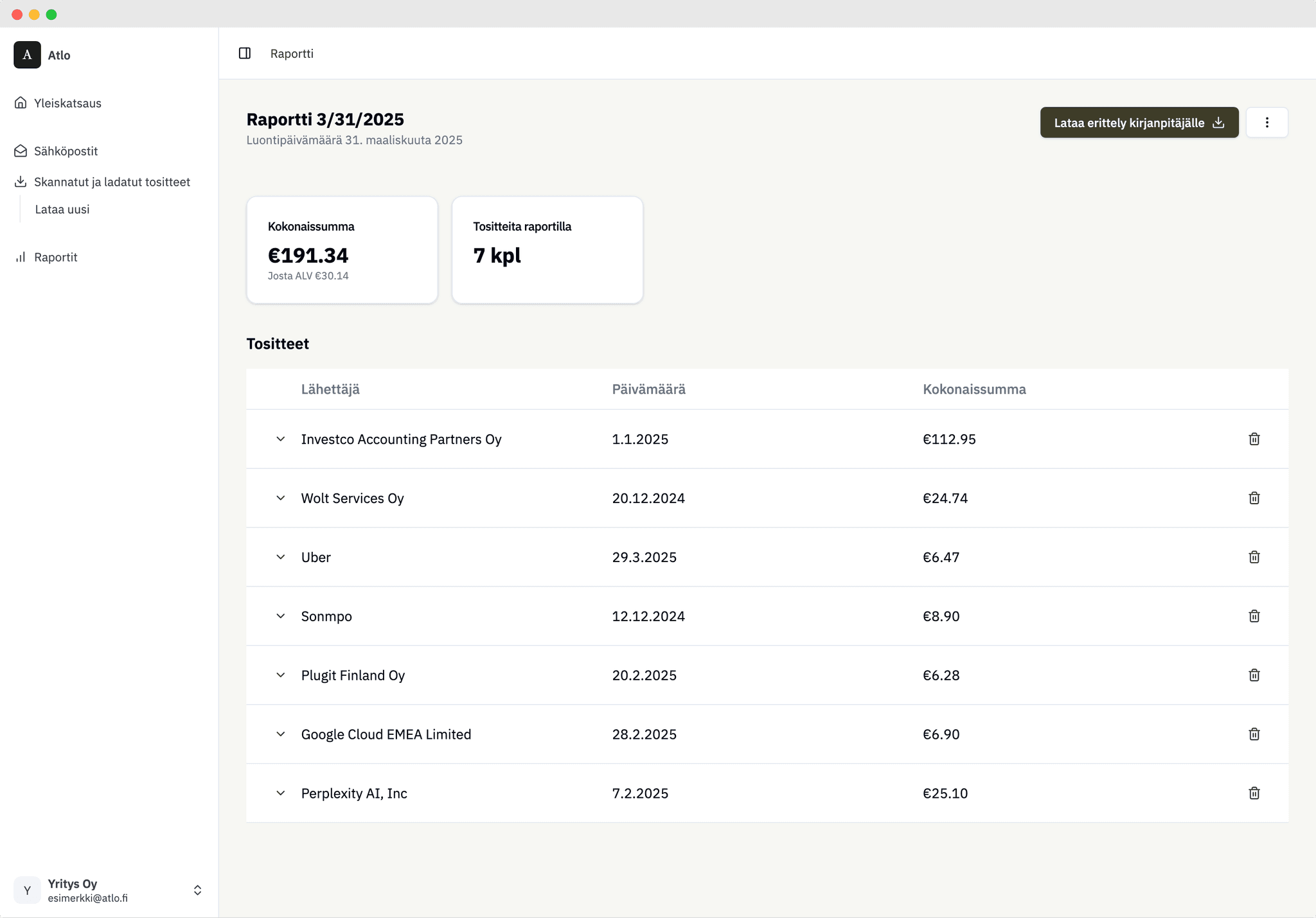Click the Sähköpostit envelope icon
This screenshot has height=918, width=1316.
[x=20, y=150]
